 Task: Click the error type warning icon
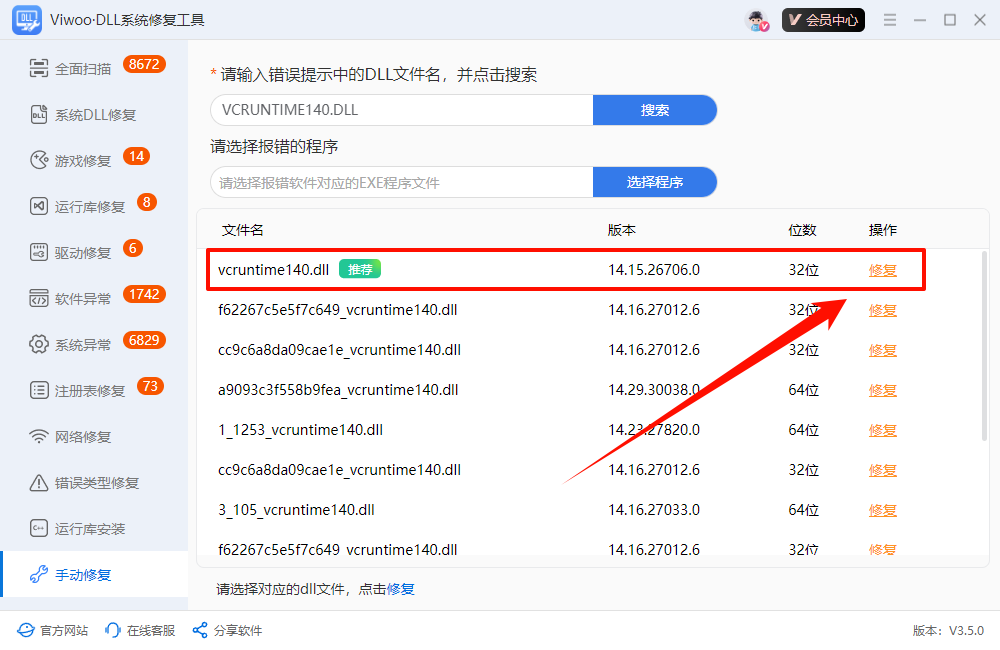tap(39, 483)
